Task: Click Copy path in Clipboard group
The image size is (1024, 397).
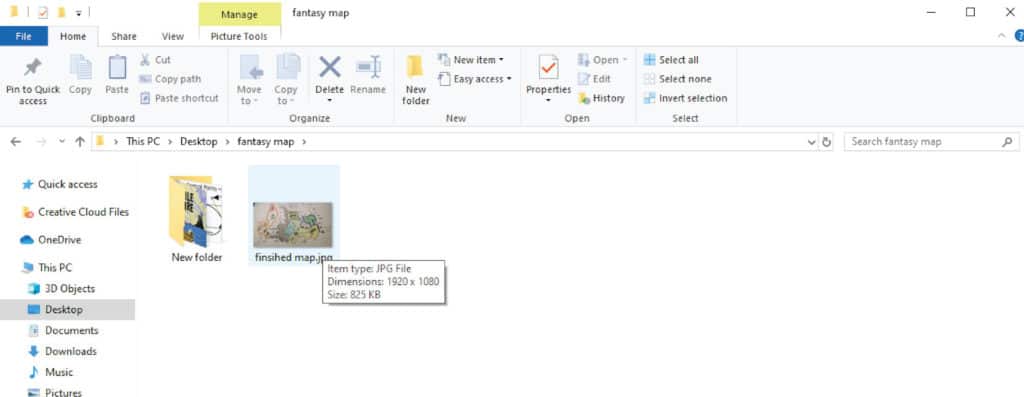Action: click(170, 79)
